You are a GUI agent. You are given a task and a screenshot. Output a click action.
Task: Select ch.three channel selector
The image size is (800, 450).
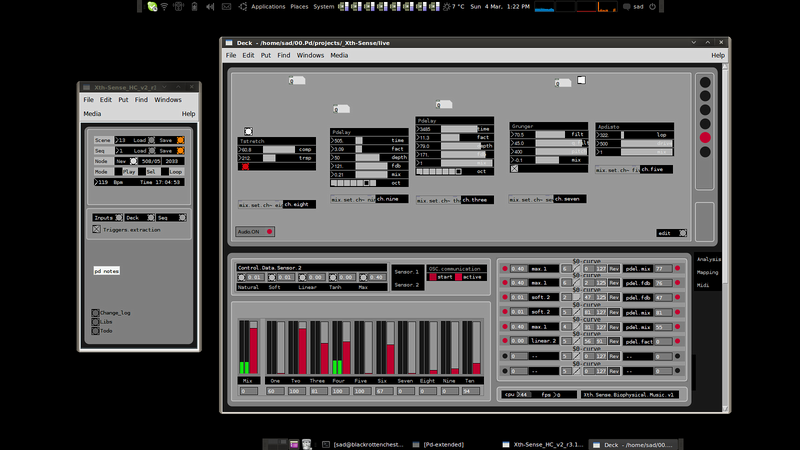pos(478,200)
